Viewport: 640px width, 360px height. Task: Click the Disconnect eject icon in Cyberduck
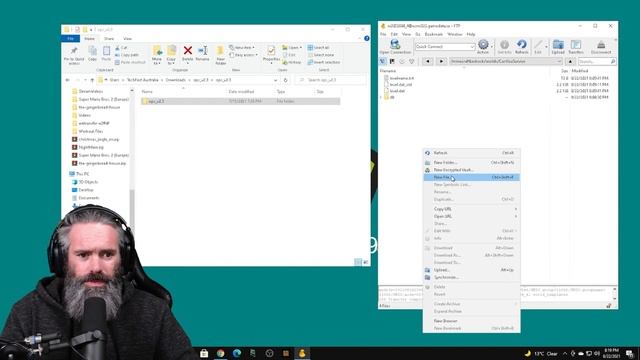[601, 47]
